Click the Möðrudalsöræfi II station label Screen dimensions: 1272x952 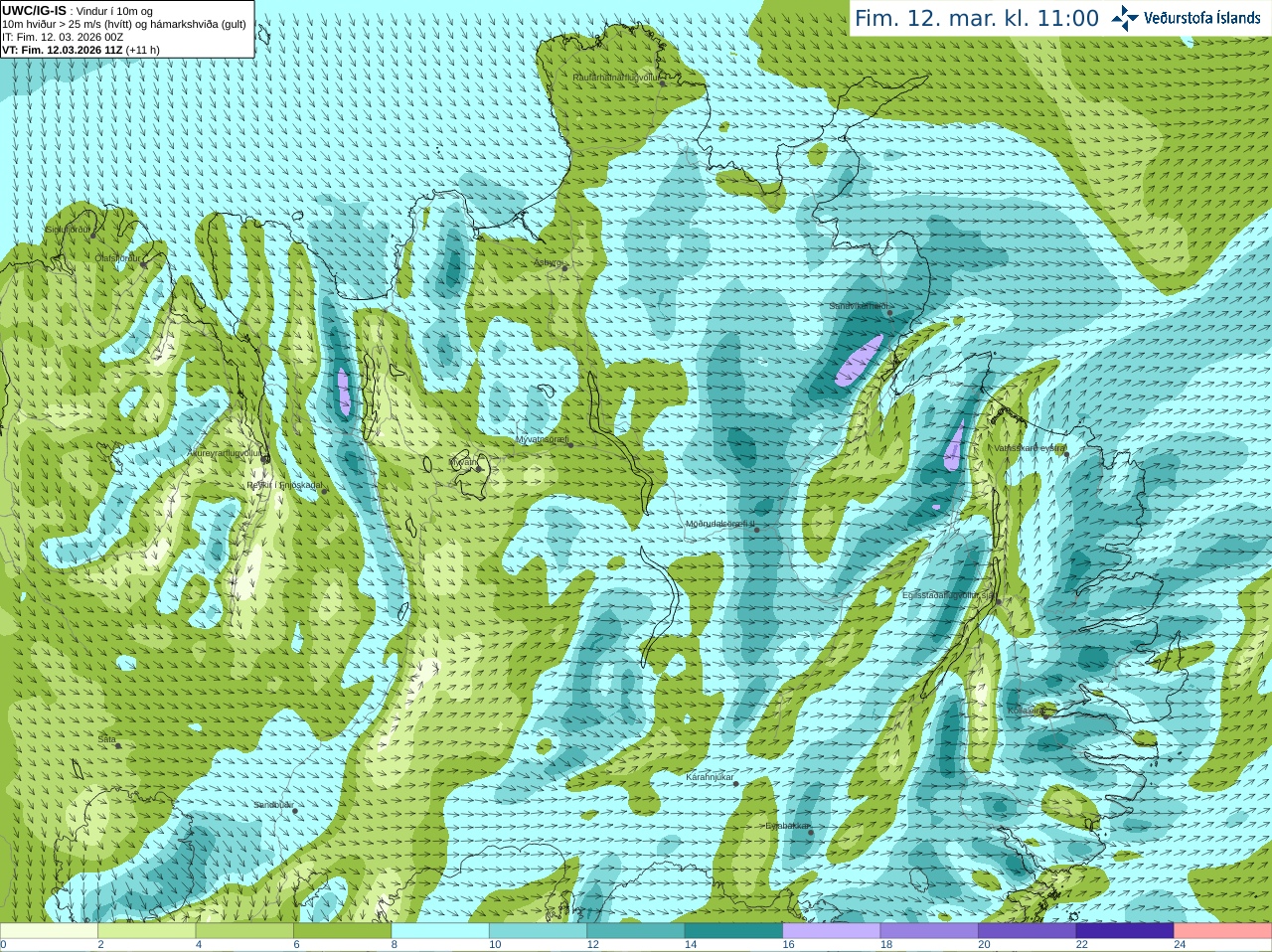(x=721, y=525)
